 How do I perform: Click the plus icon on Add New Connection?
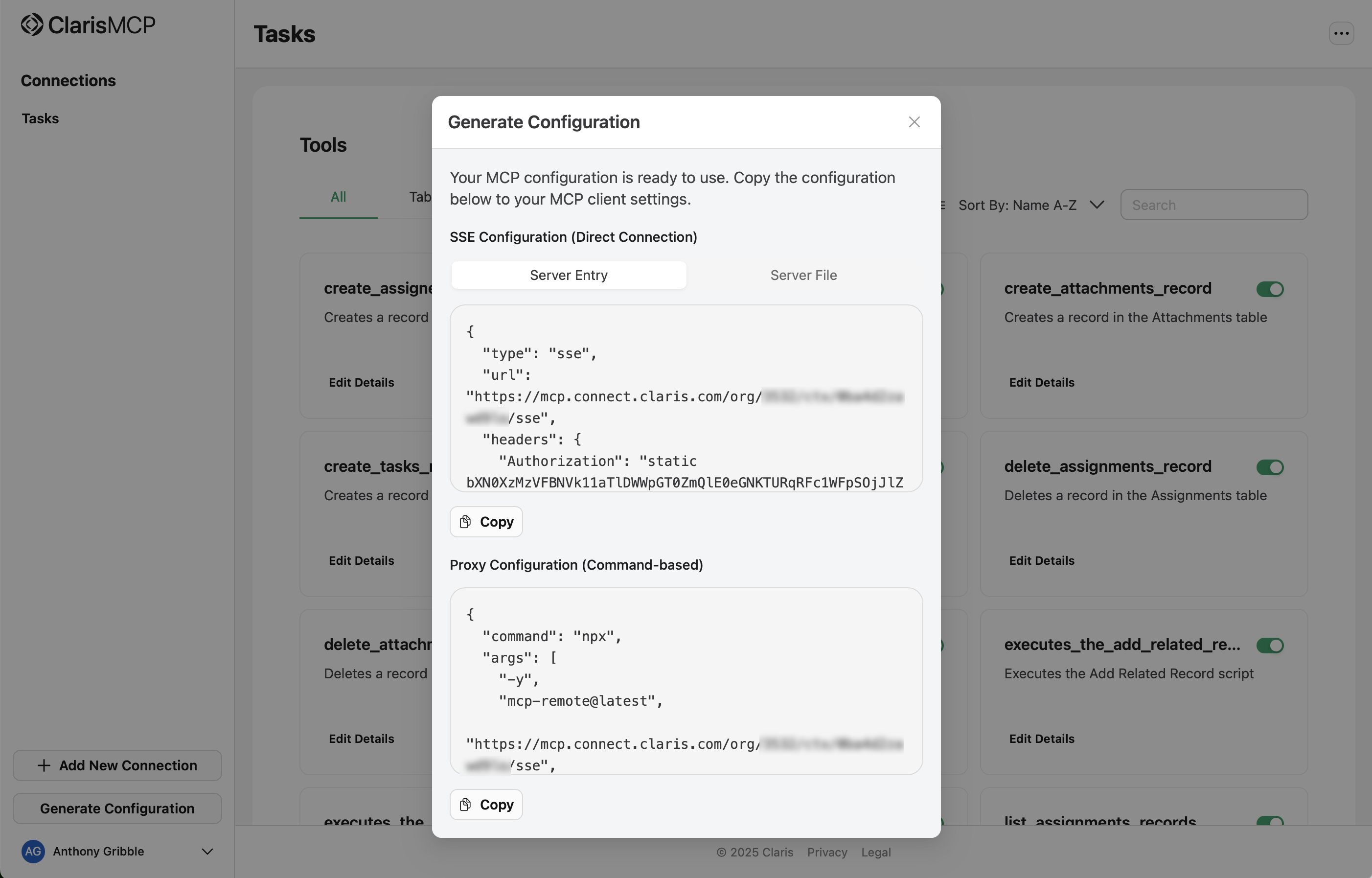pos(45,765)
